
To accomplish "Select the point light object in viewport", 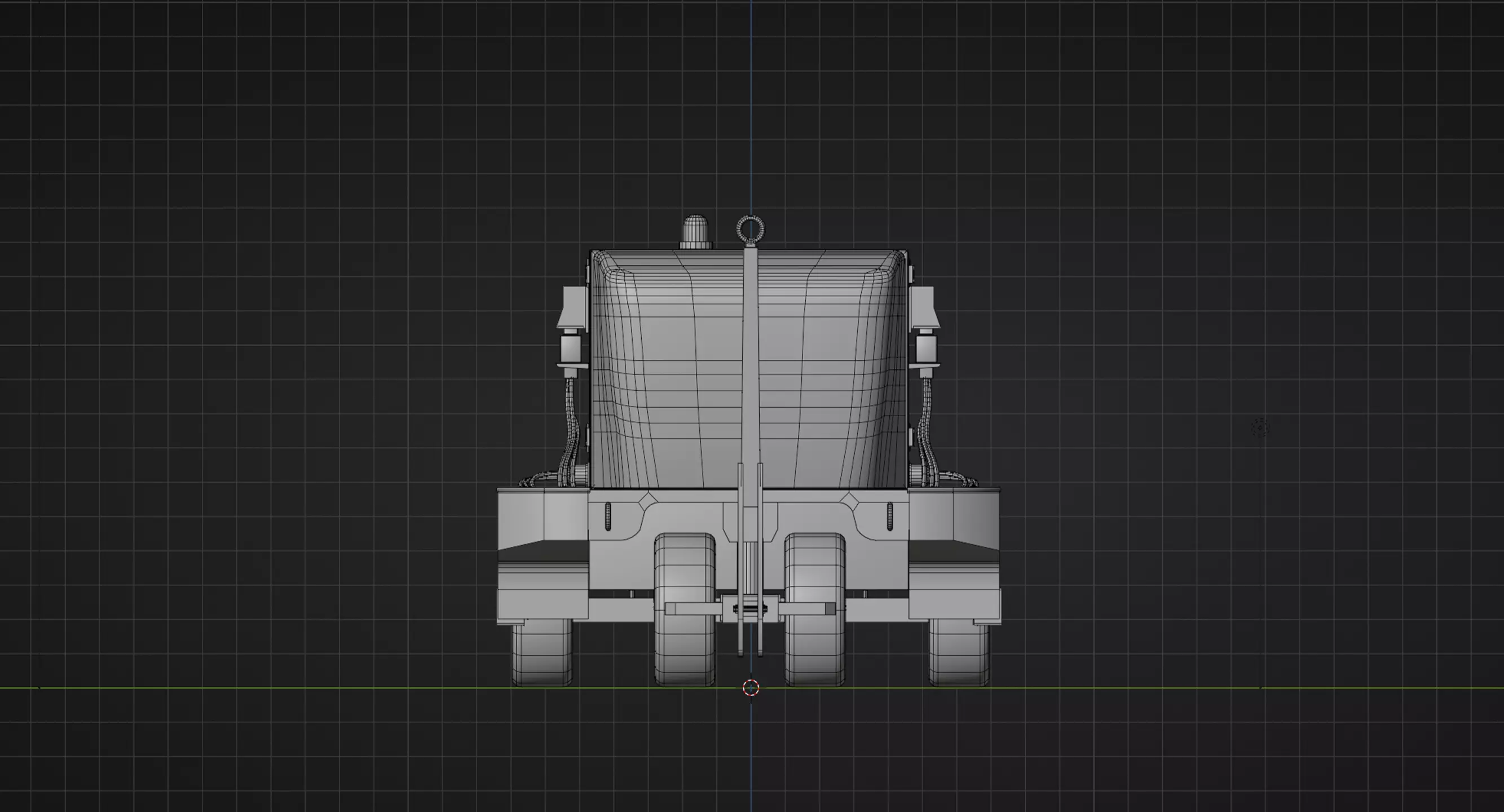I will (1260, 427).
